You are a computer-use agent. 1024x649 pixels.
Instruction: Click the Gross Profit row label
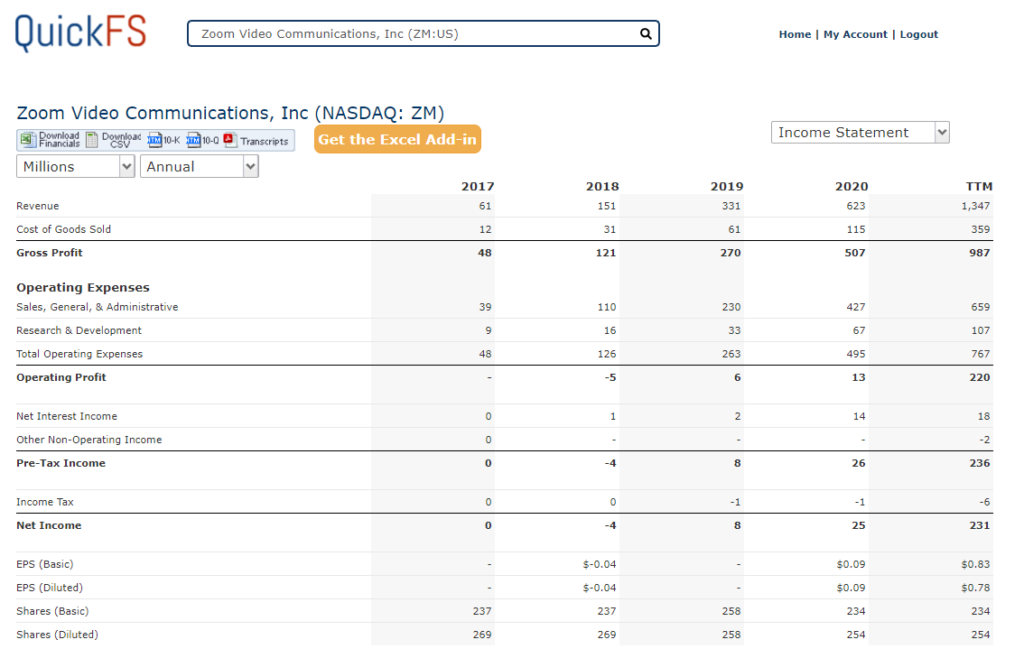(50, 253)
